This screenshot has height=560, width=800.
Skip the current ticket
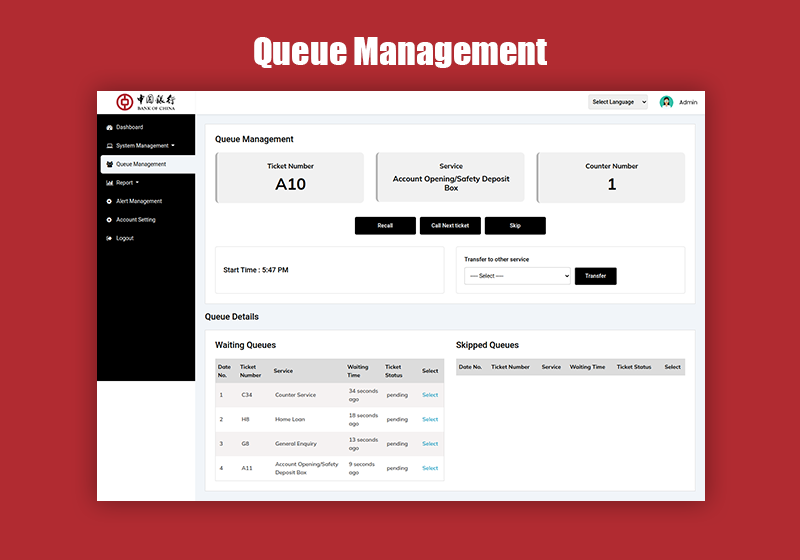[515, 226]
